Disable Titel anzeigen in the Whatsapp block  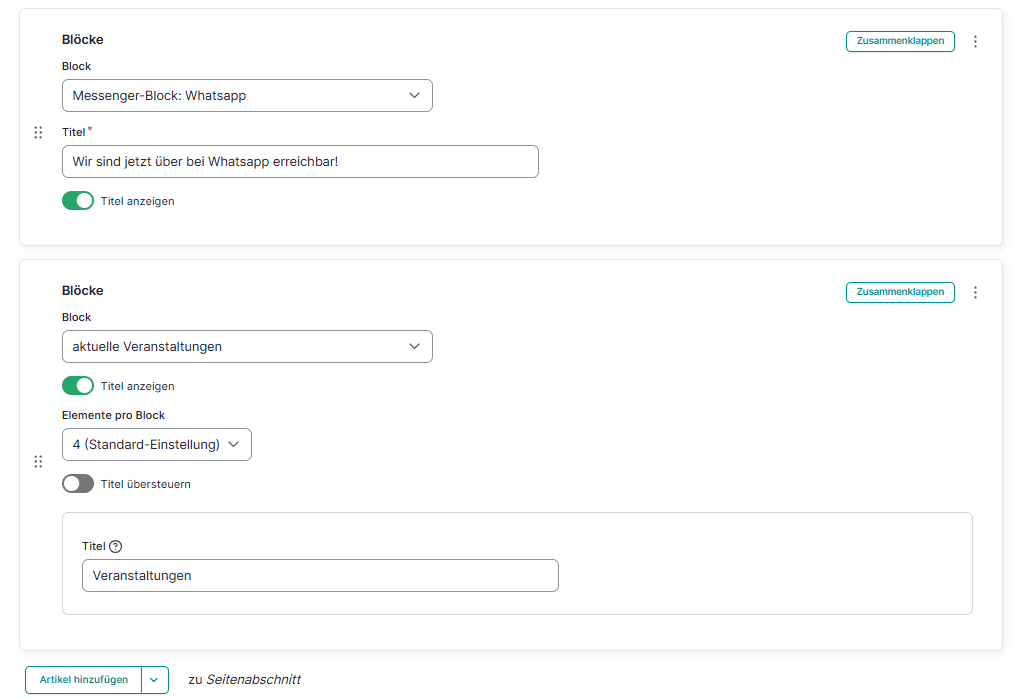78,201
